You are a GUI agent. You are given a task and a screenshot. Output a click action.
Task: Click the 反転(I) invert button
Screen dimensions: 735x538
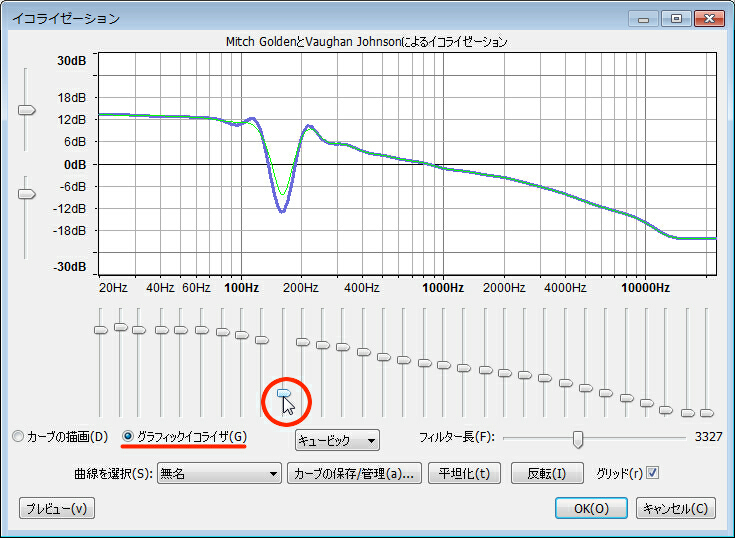click(x=547, y=473)
